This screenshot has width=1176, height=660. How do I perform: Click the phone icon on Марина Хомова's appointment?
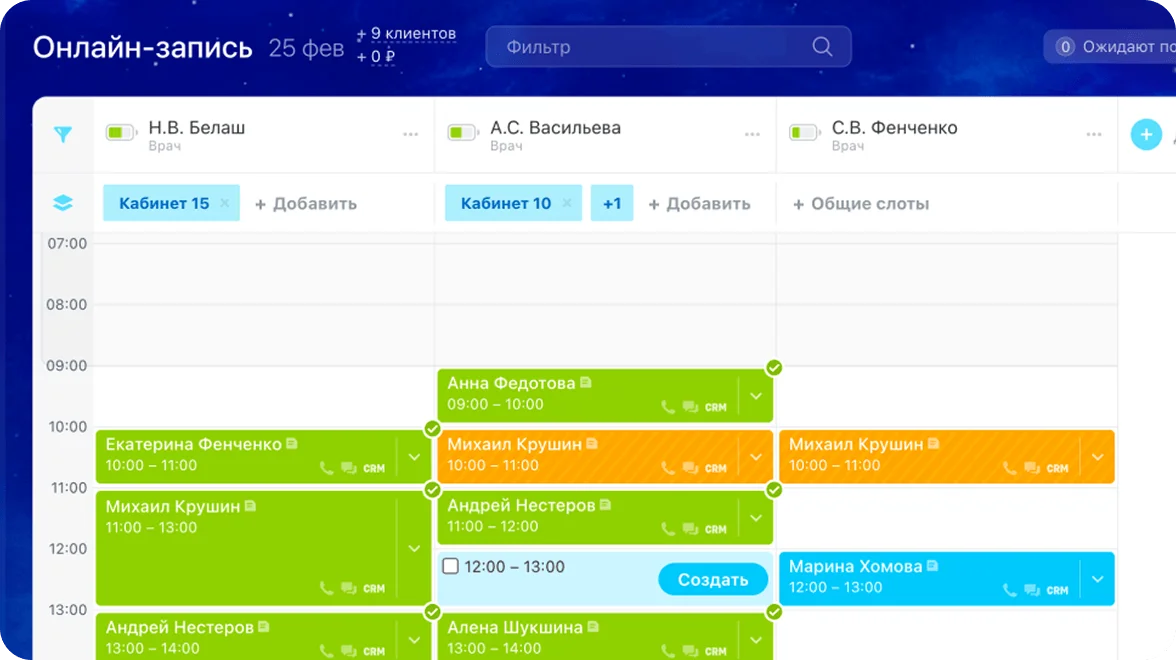pos(1010,590)
